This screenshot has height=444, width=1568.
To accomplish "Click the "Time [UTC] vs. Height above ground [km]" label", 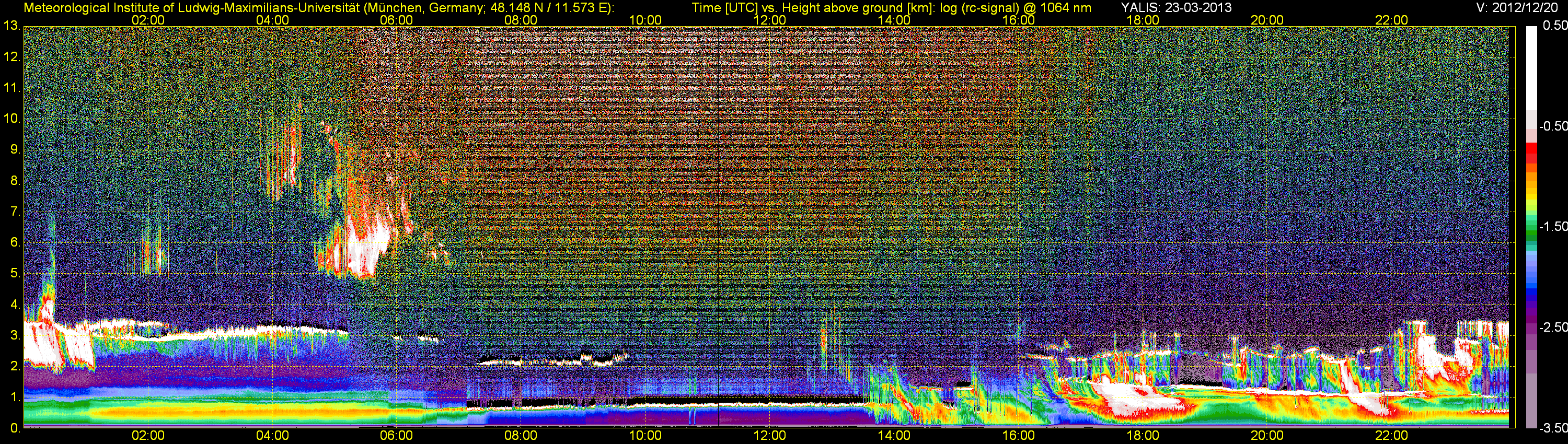I will click(x=813, y=8).
